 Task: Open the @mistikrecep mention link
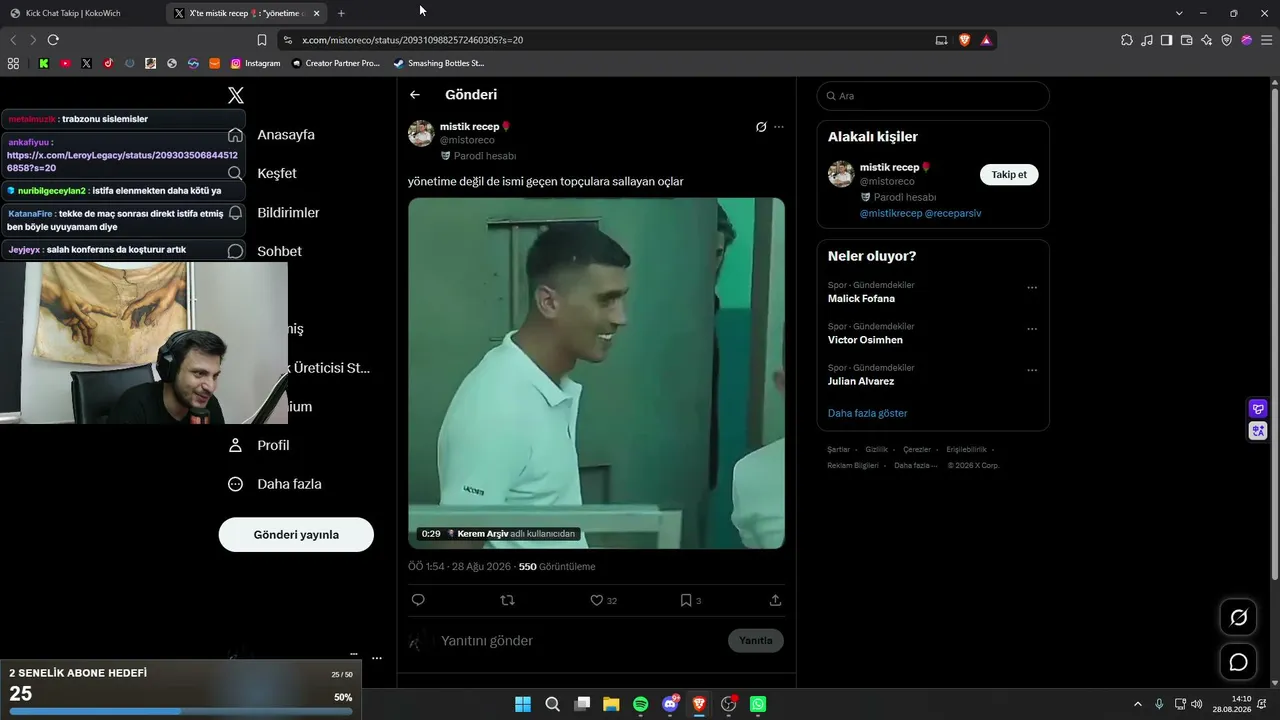tap(890, 214)
